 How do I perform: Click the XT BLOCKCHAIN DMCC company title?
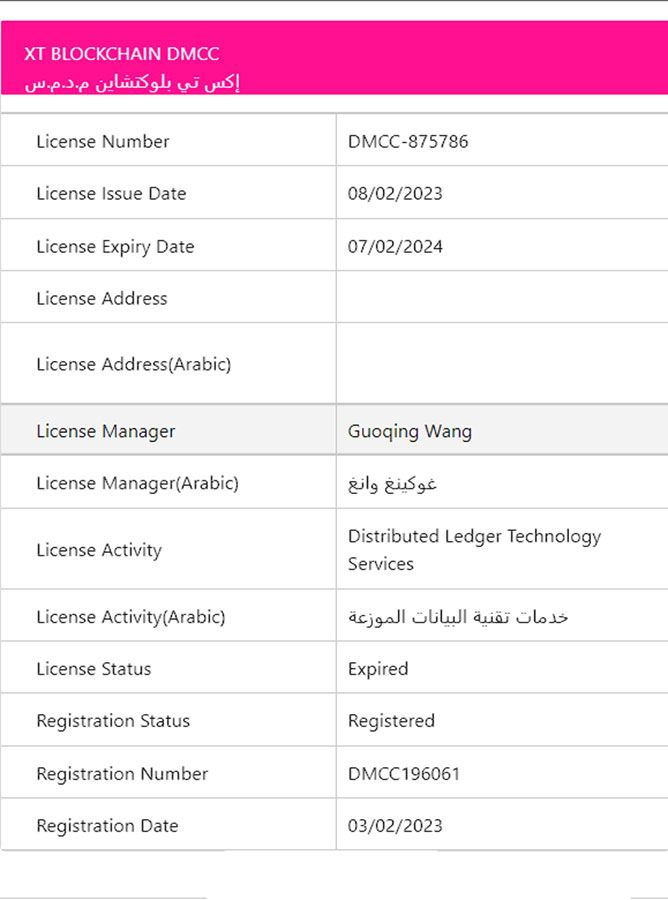[121, 54]
